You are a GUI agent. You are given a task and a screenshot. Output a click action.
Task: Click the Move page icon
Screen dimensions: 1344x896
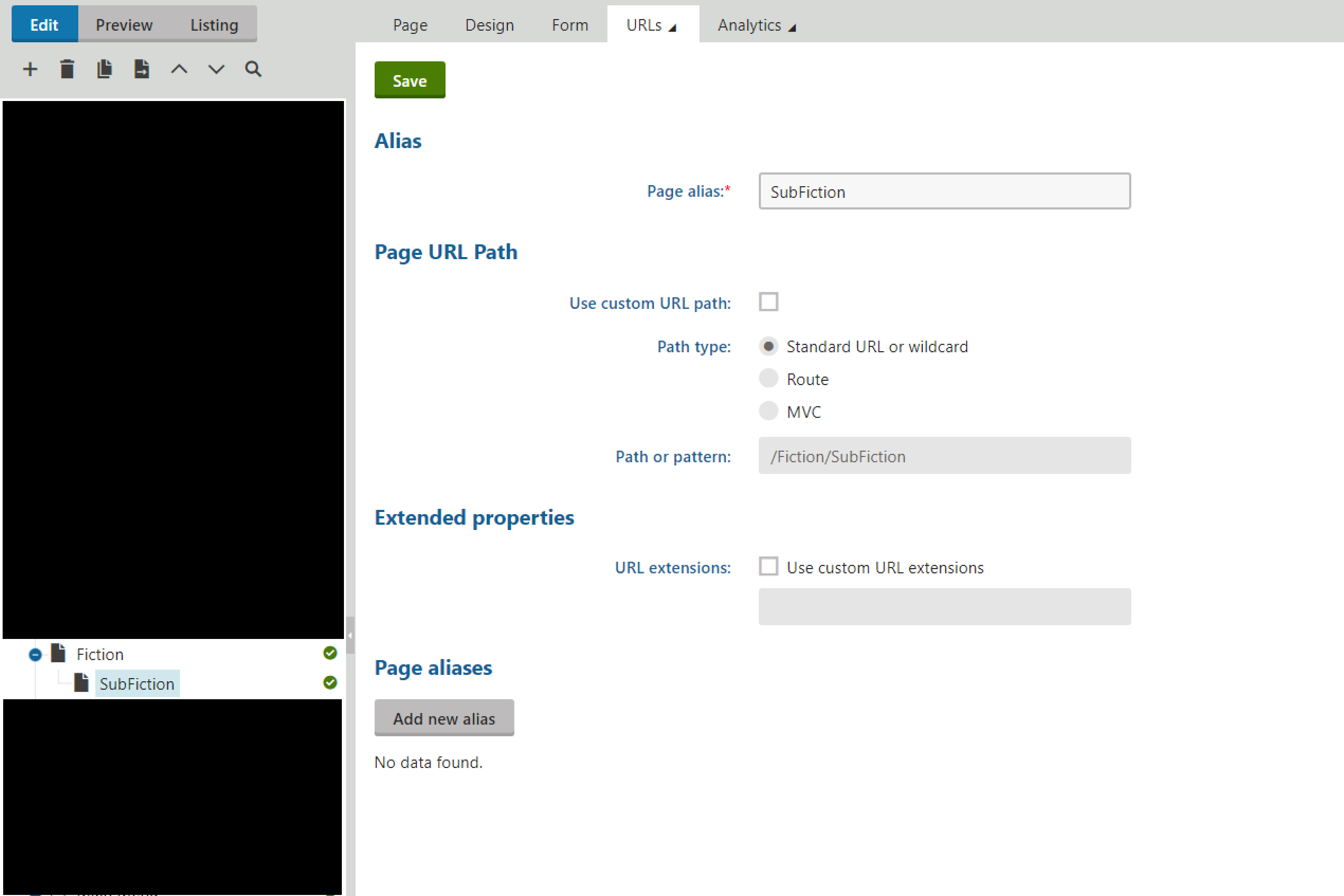coord(141,69)
